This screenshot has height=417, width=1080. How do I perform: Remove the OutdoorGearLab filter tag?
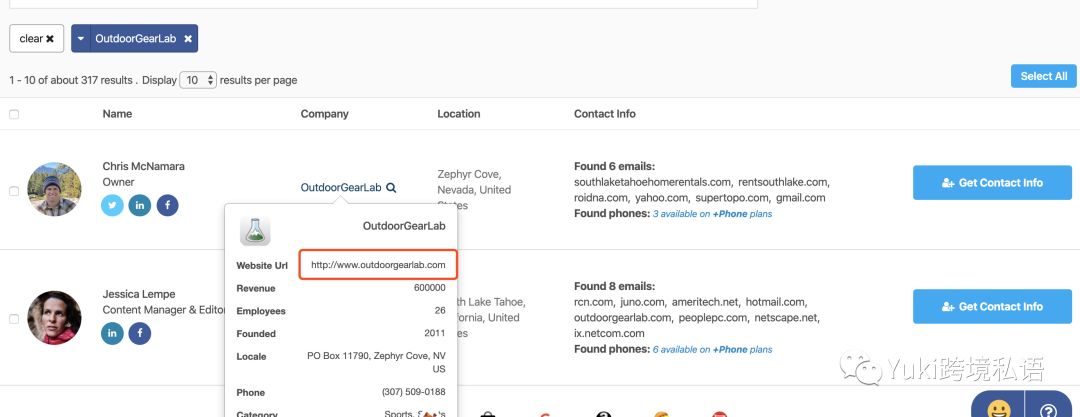click(x=188, y=39)
